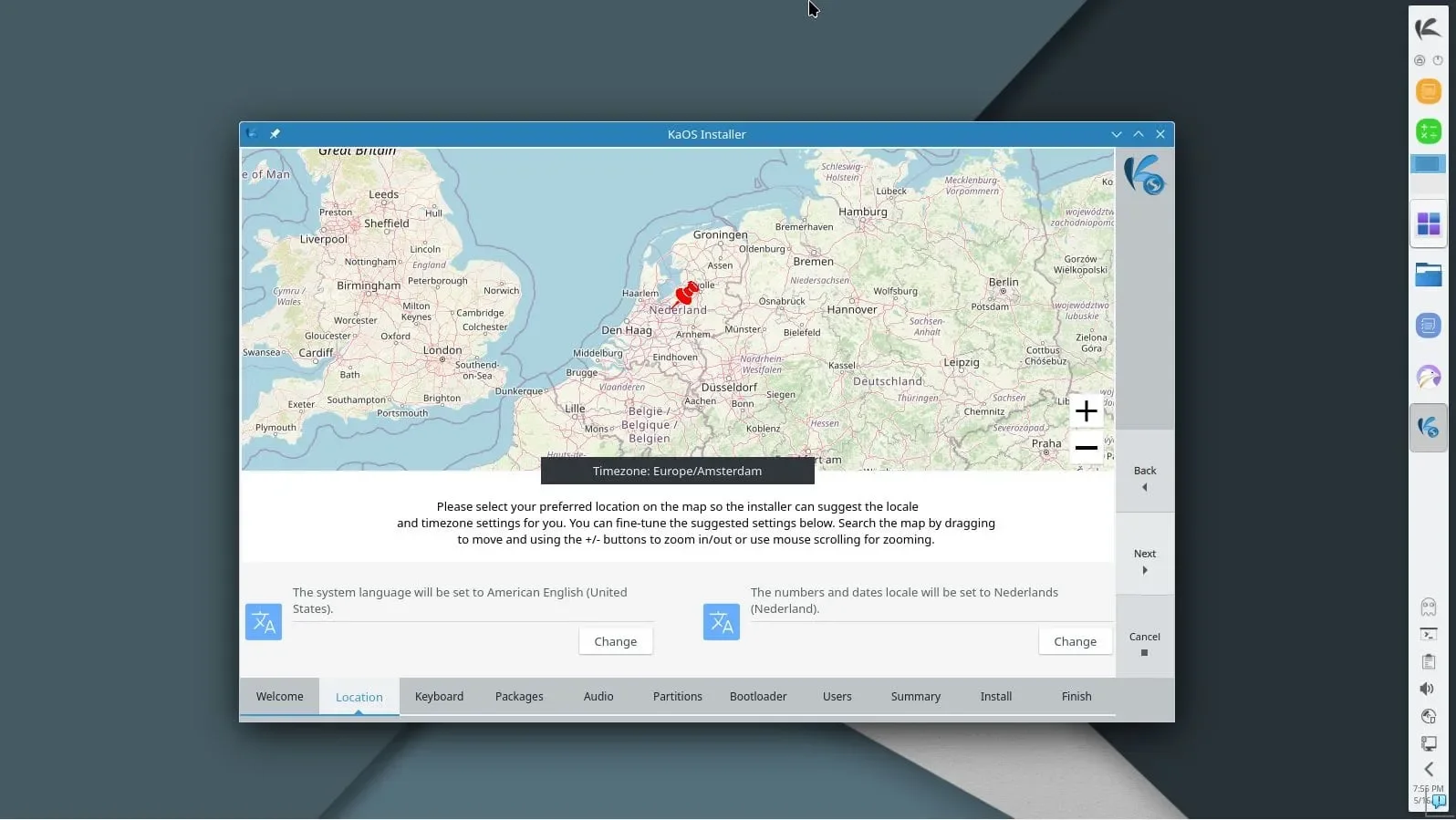Viewport: 1456px width, 820px height.
Task: Change the numbers and dates locale
Action: click(1075, 641)
